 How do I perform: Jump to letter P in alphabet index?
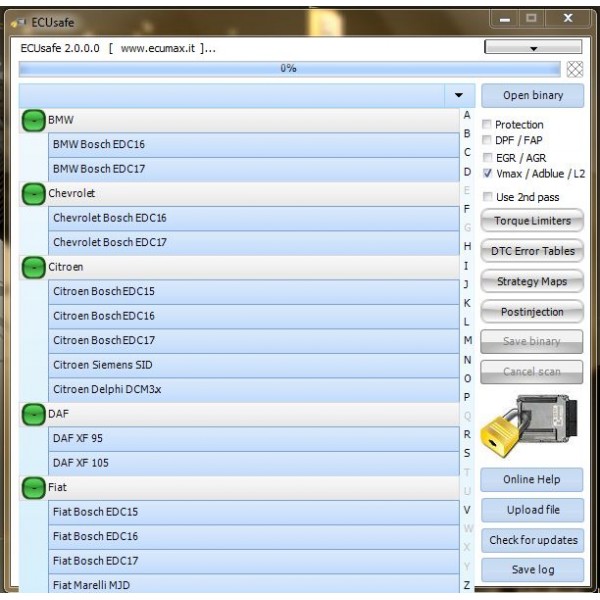[x=467, y=397]
